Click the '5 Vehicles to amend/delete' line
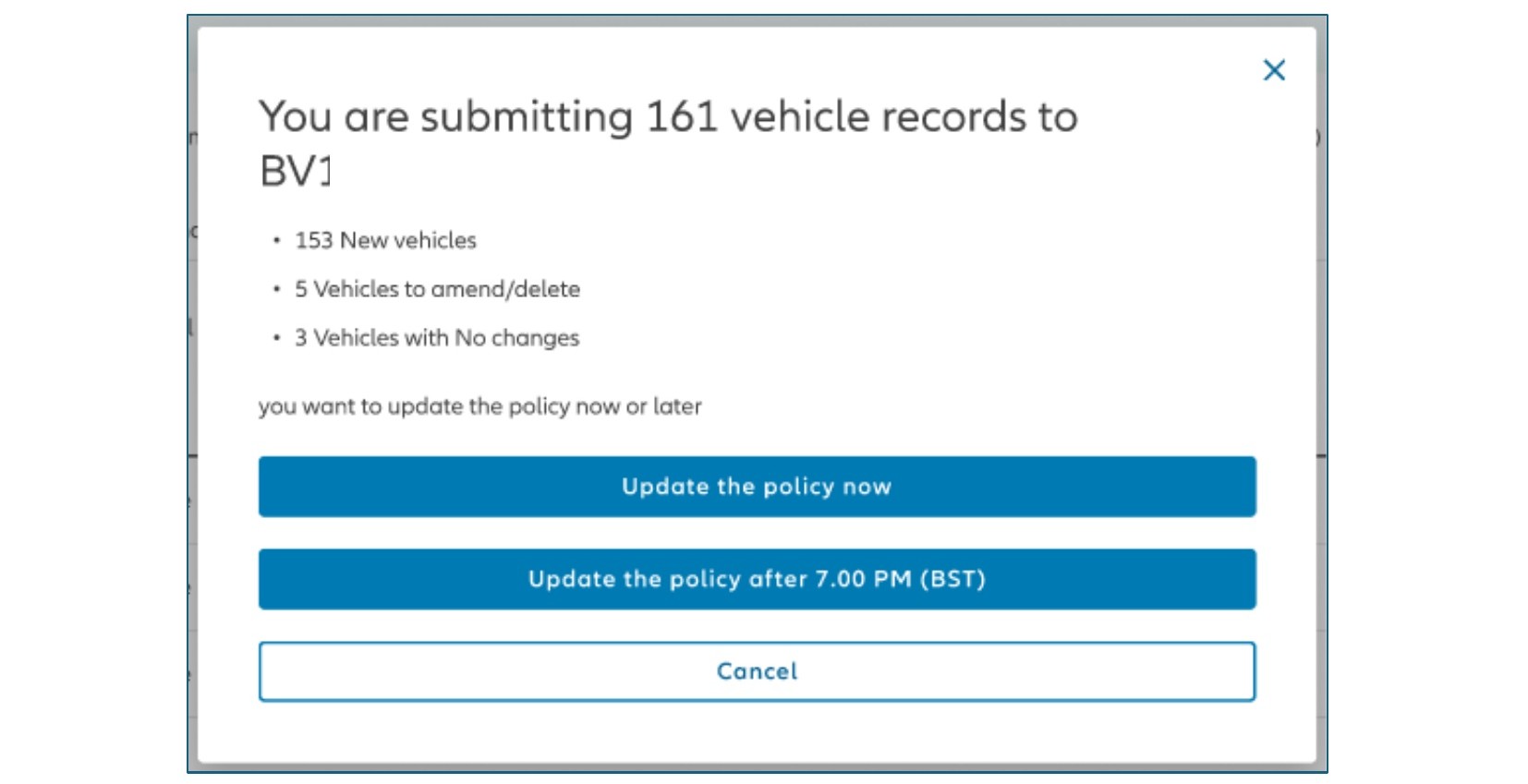Viewport: 1528px width, 784px height. coord(437,289)
